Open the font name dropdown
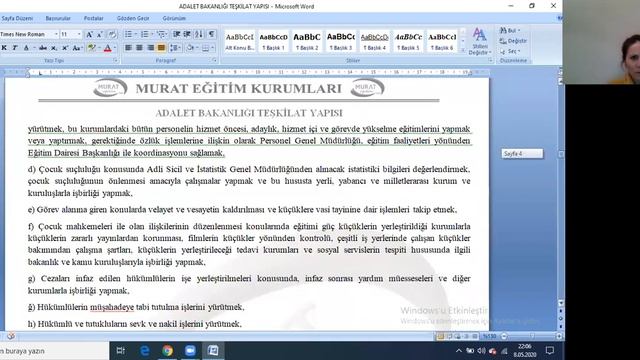The width and height of the screenshot is (640, 360). [56, 35]
